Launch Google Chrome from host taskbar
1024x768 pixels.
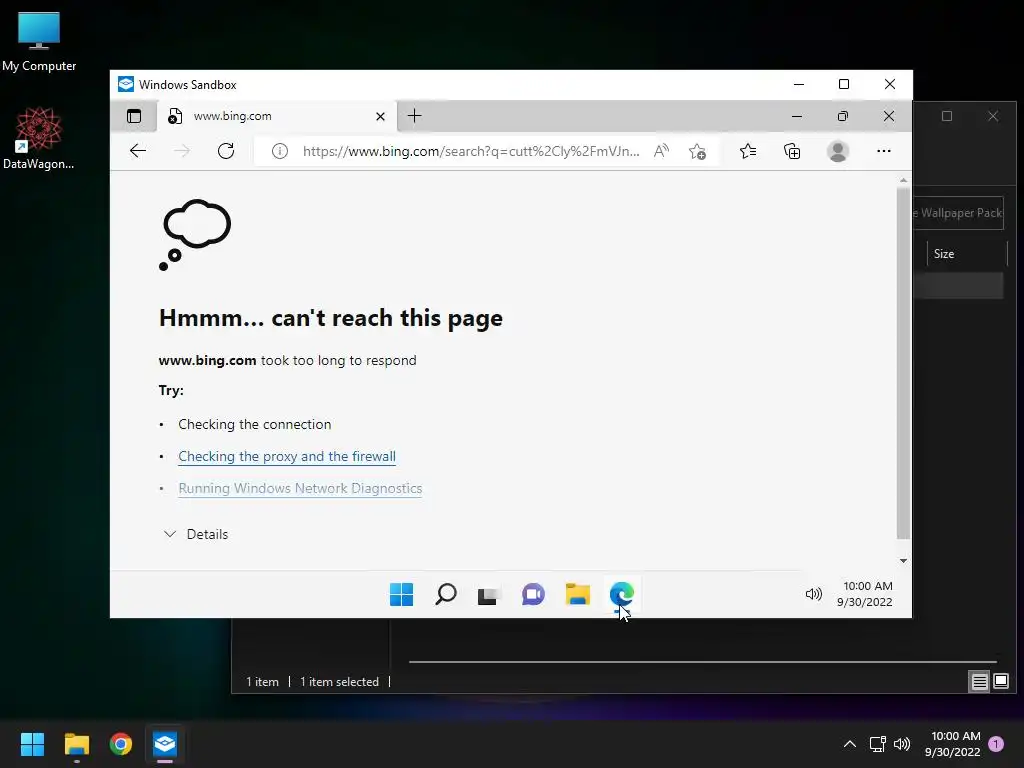tap(121, 744)
